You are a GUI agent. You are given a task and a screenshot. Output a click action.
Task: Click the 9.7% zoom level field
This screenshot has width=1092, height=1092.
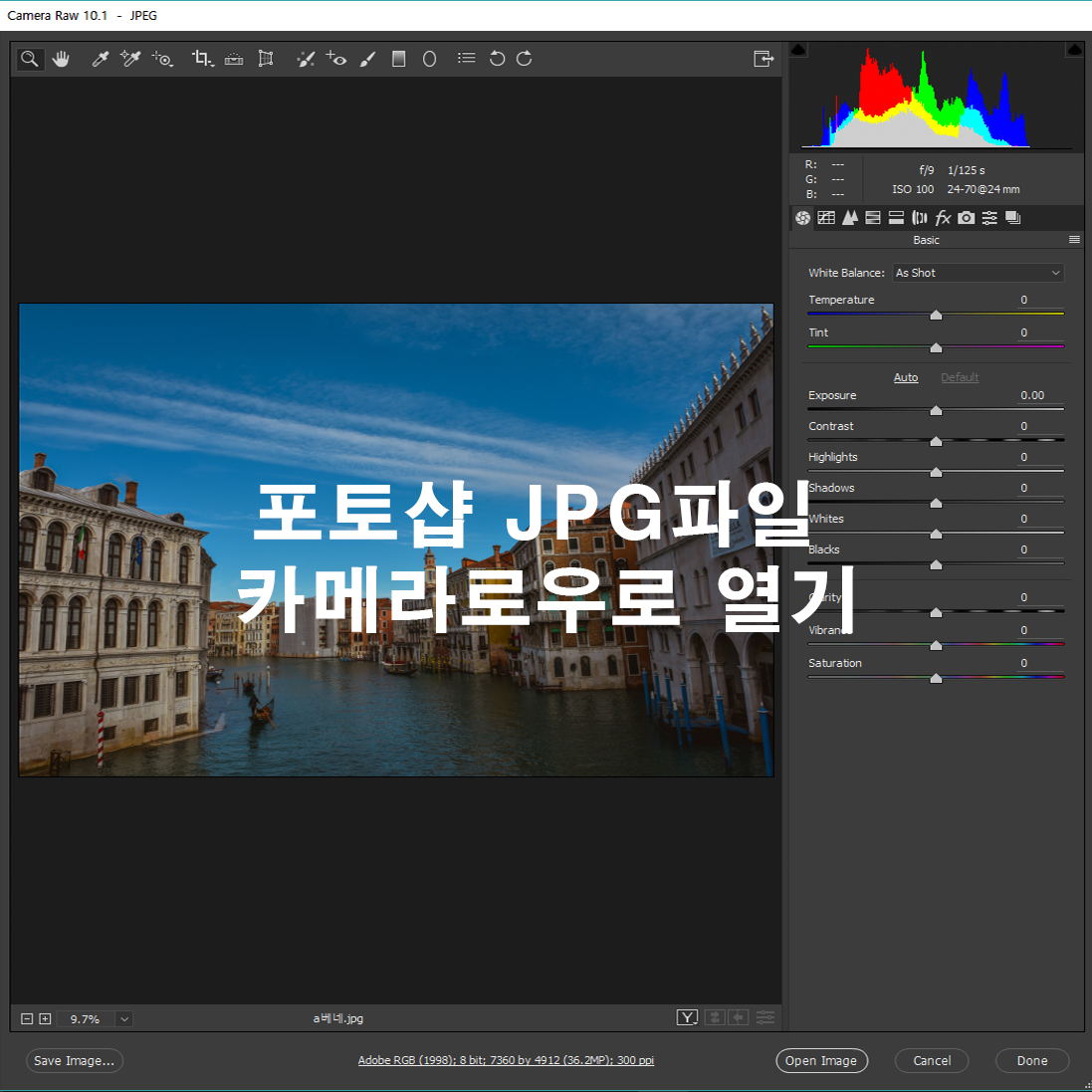point(86,1019)
